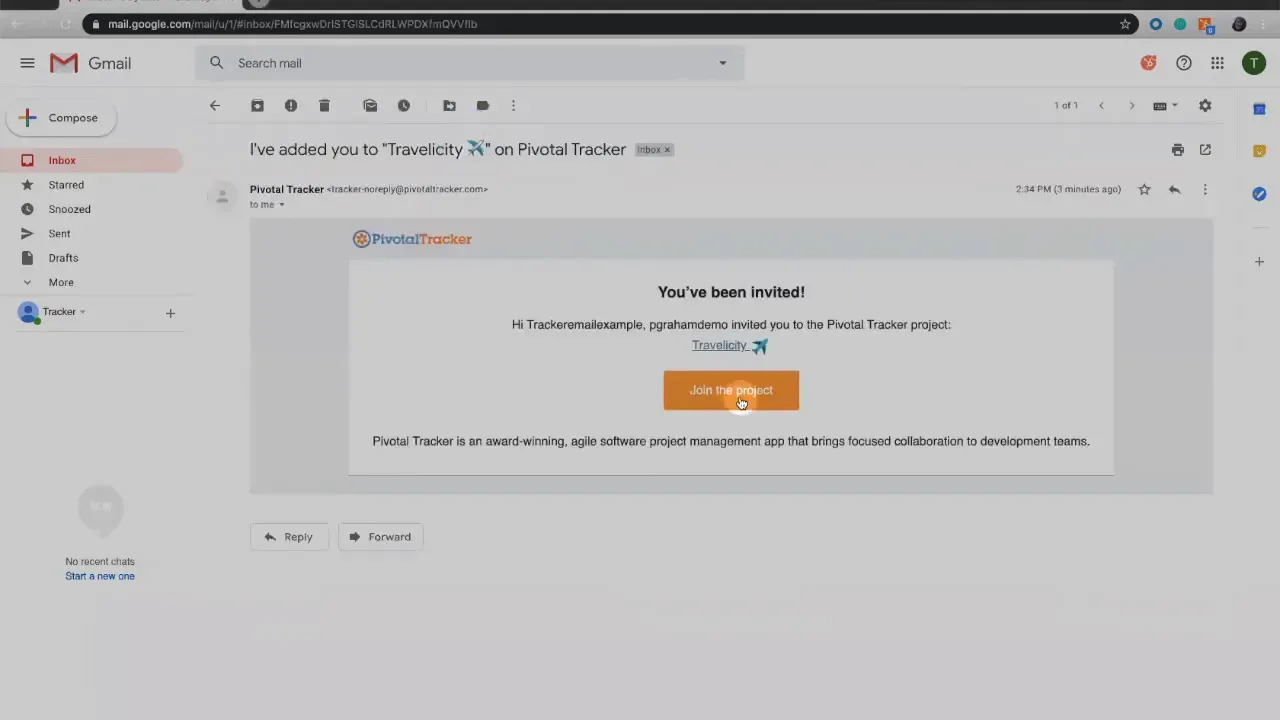Report this message as spam

[290, 105]
